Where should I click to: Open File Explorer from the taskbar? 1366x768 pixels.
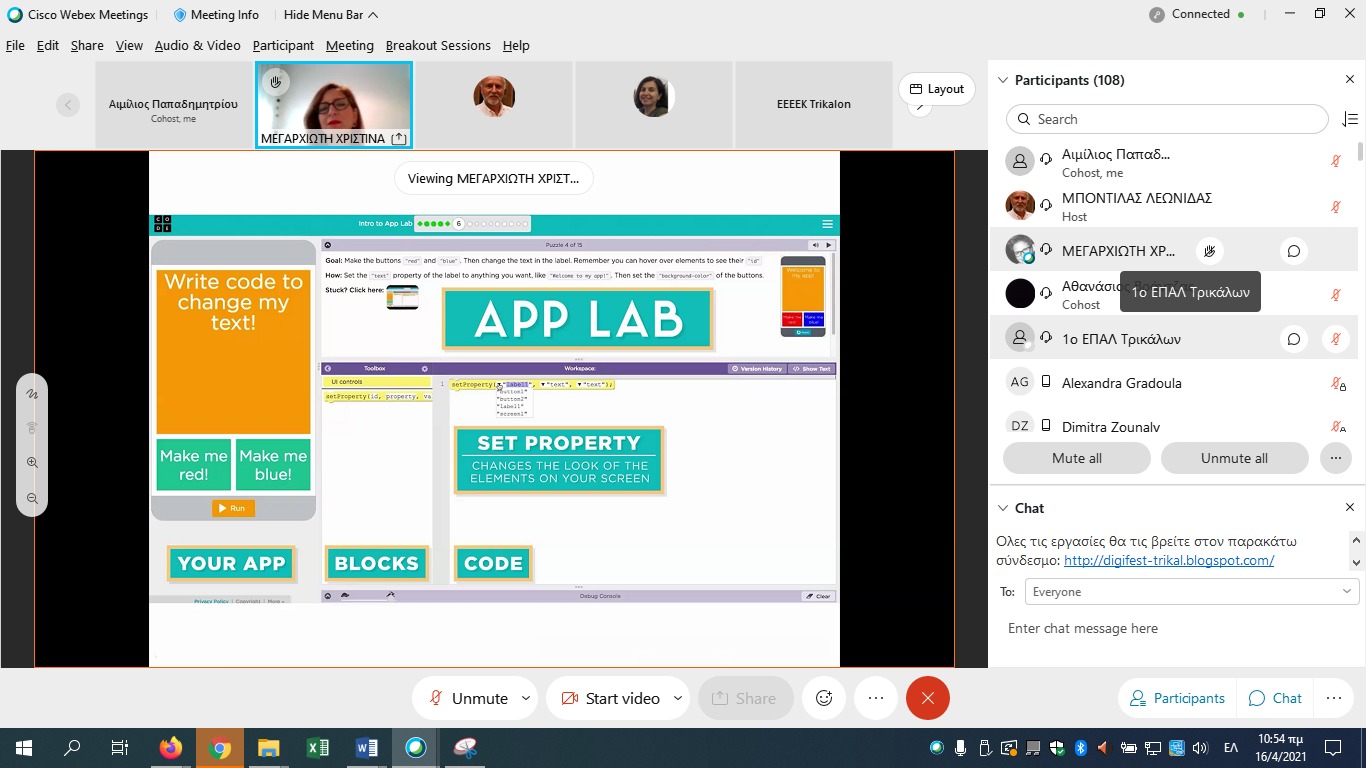269,748
